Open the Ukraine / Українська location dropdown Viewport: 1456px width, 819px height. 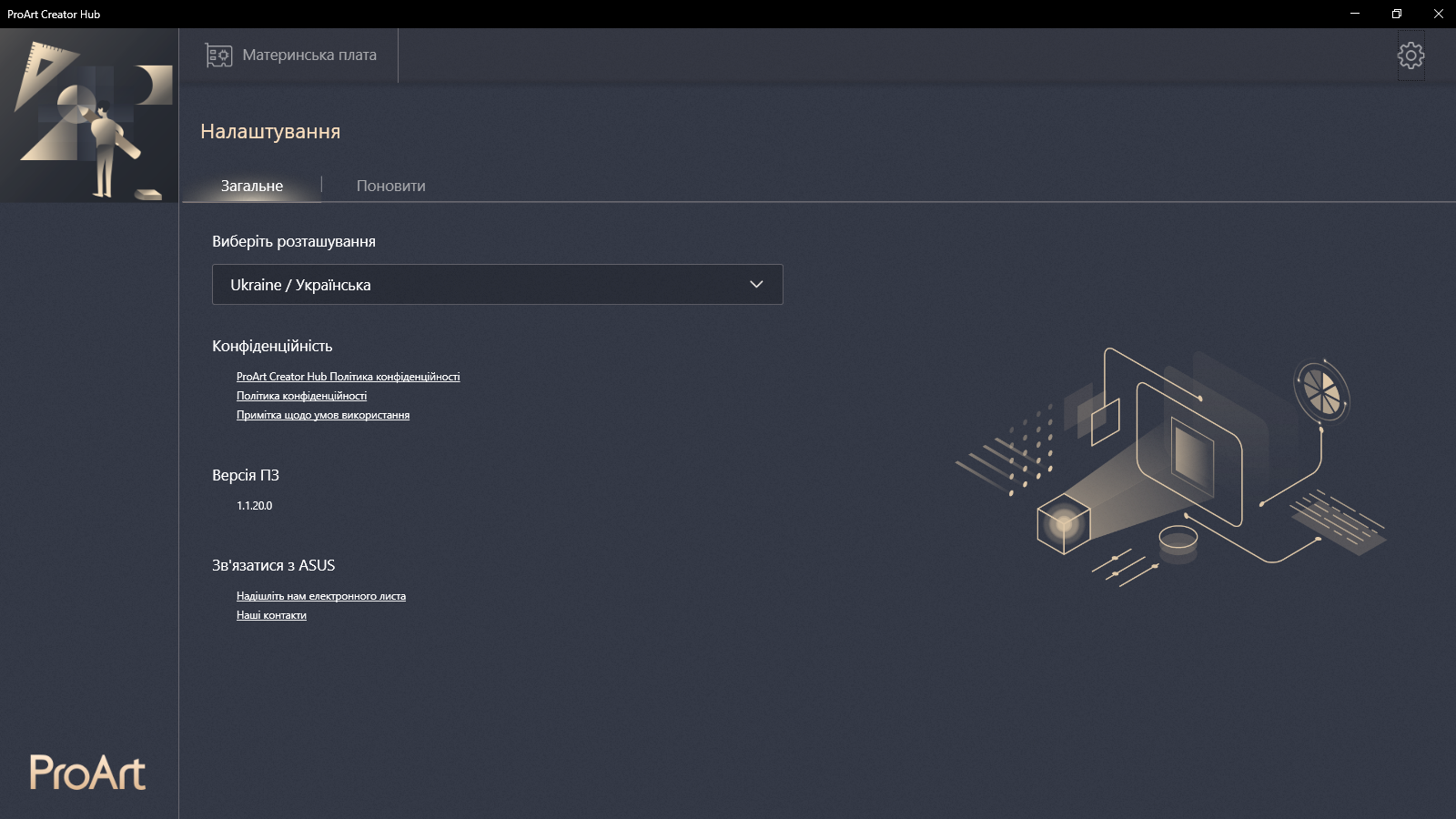[x=497, y=284]
